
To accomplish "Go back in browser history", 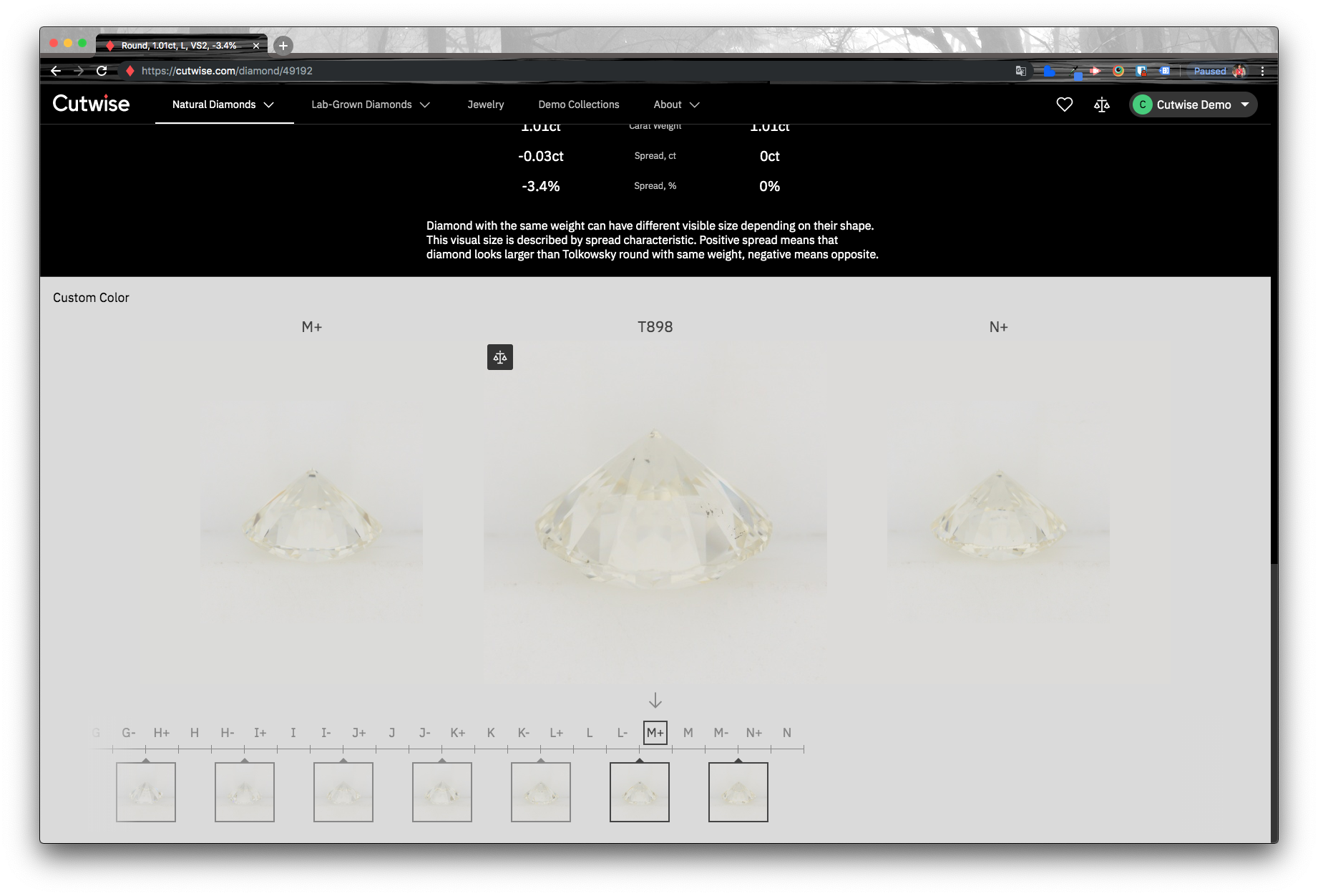I will click(x=56, y=71).
